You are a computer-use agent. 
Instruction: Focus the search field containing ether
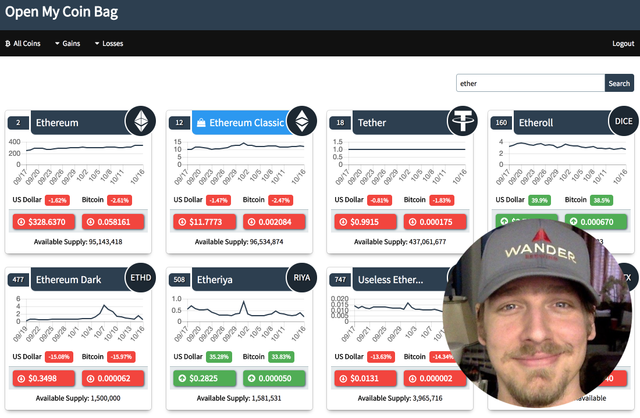pos(530,83)
